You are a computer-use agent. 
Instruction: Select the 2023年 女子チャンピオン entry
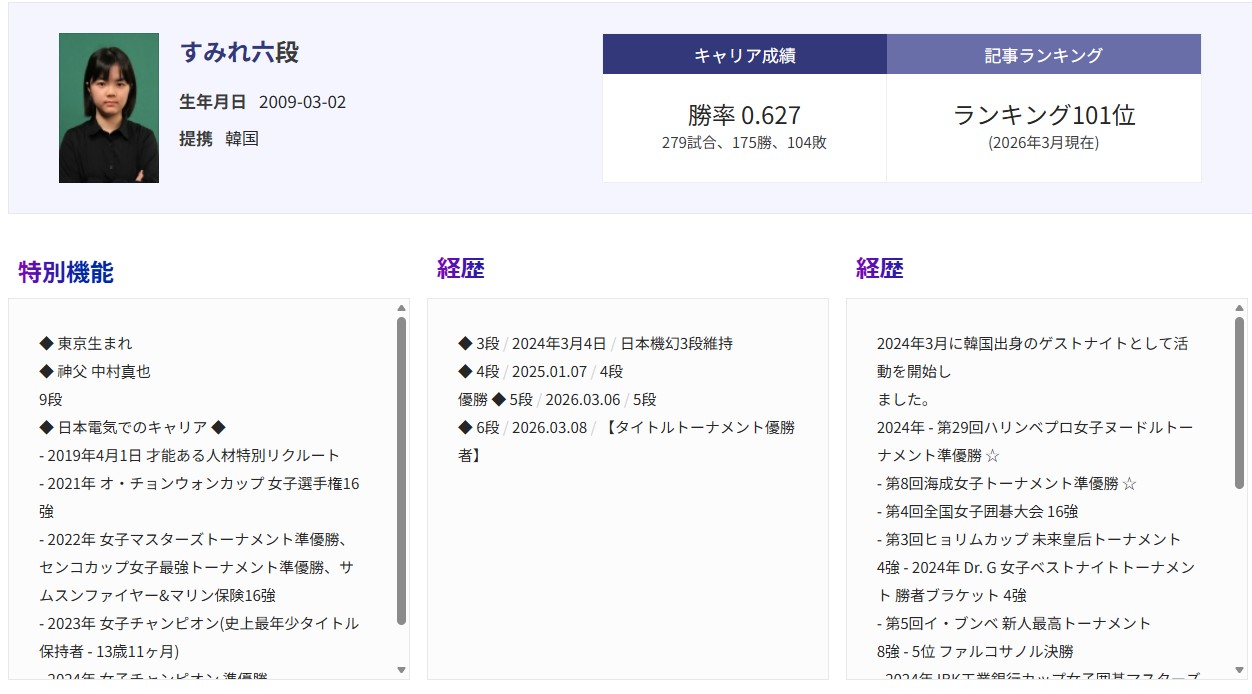point(198,624)
